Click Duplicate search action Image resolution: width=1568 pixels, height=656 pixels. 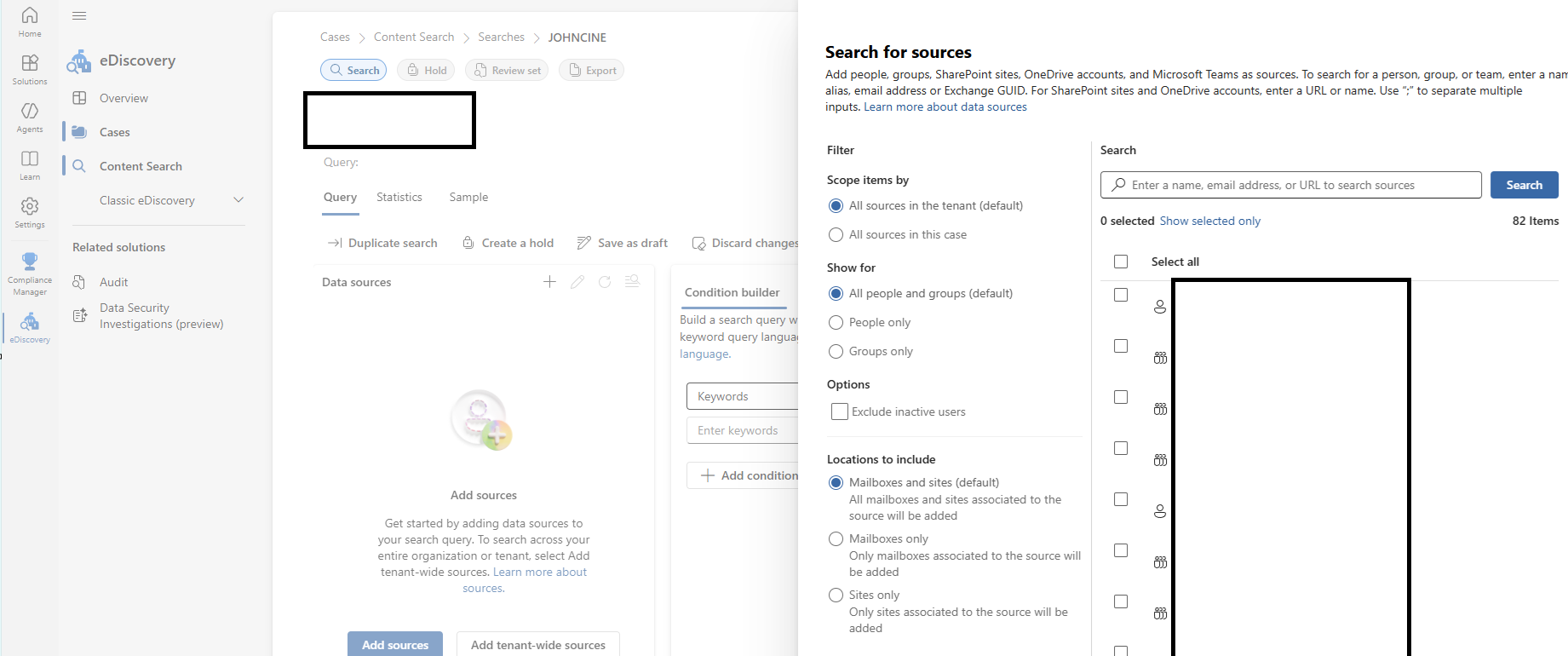[382, 243]
